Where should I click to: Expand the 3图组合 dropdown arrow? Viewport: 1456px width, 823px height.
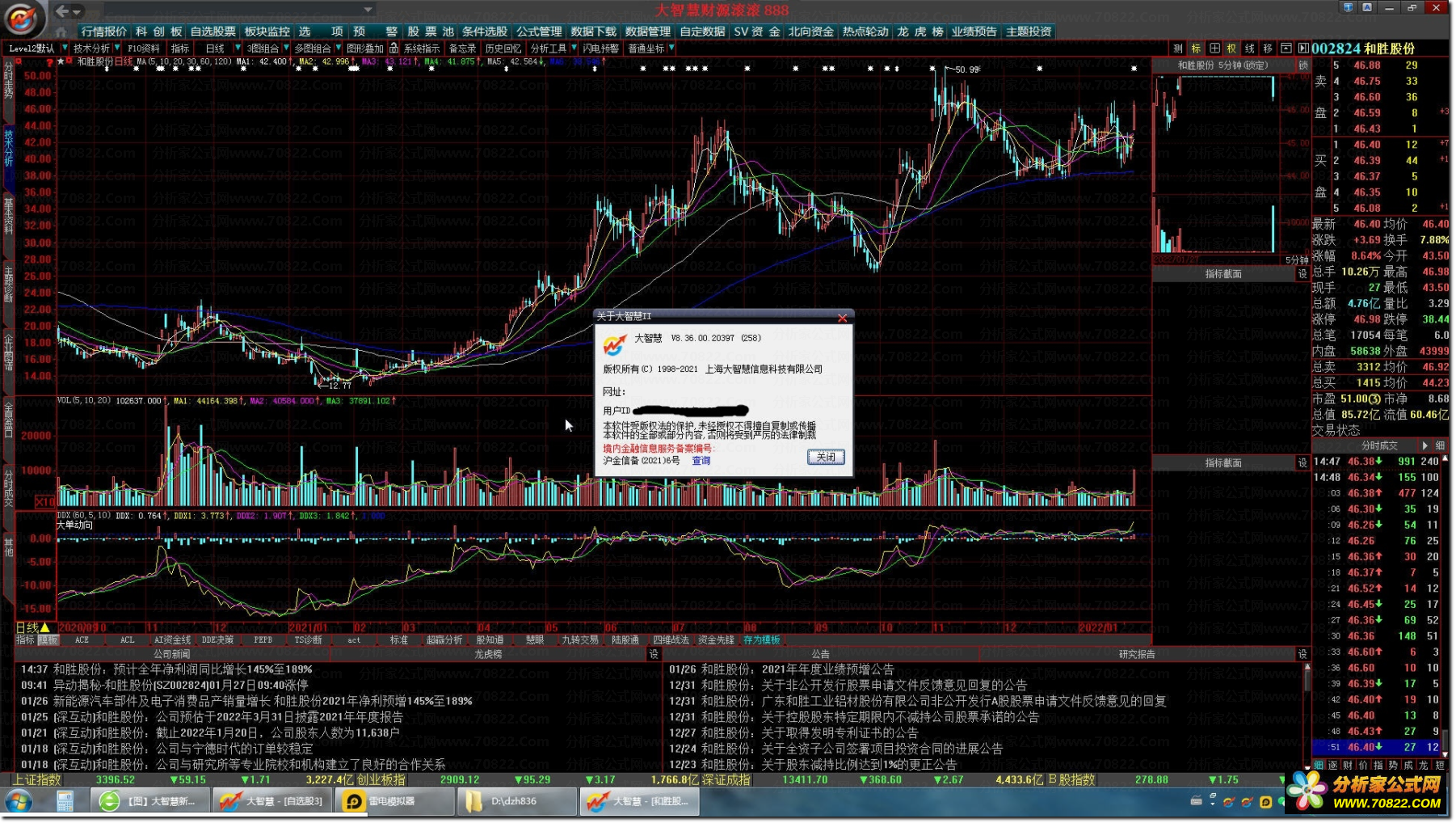click(286, 49)
